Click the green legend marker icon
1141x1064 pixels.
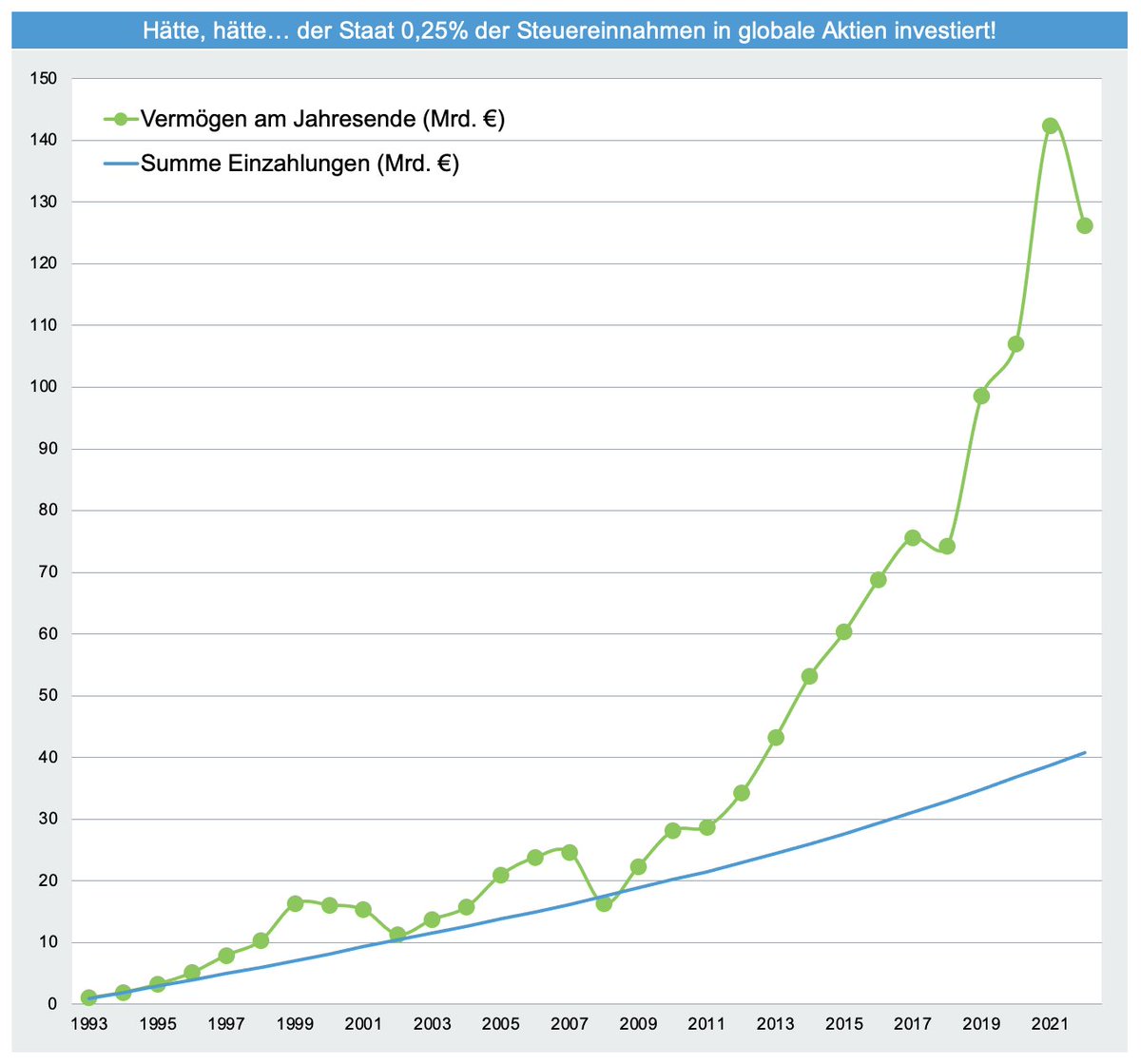121,120
